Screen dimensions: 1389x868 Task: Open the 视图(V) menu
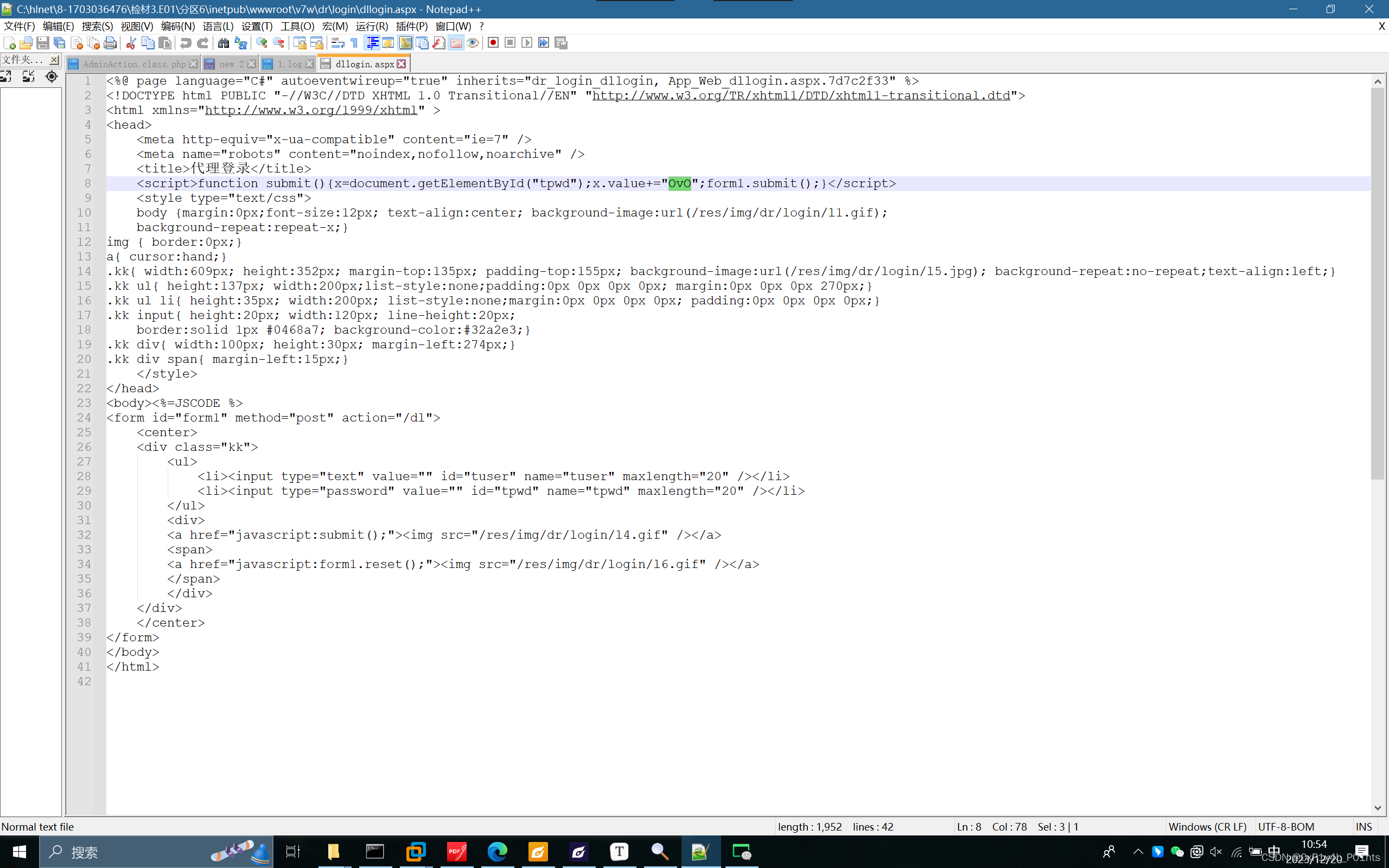pyautogui.click(x=137, y=27)
